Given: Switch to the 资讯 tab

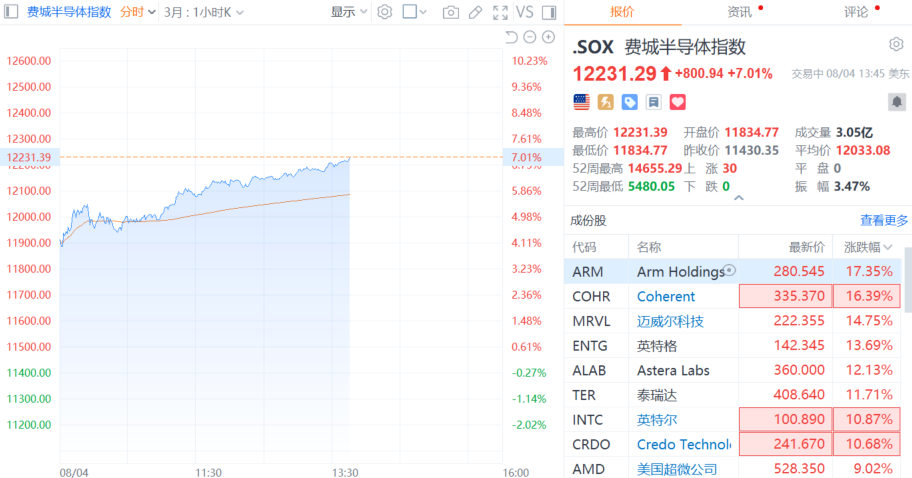Looking at the screenshot, I should pyautogui.click(x=739, y=12).
